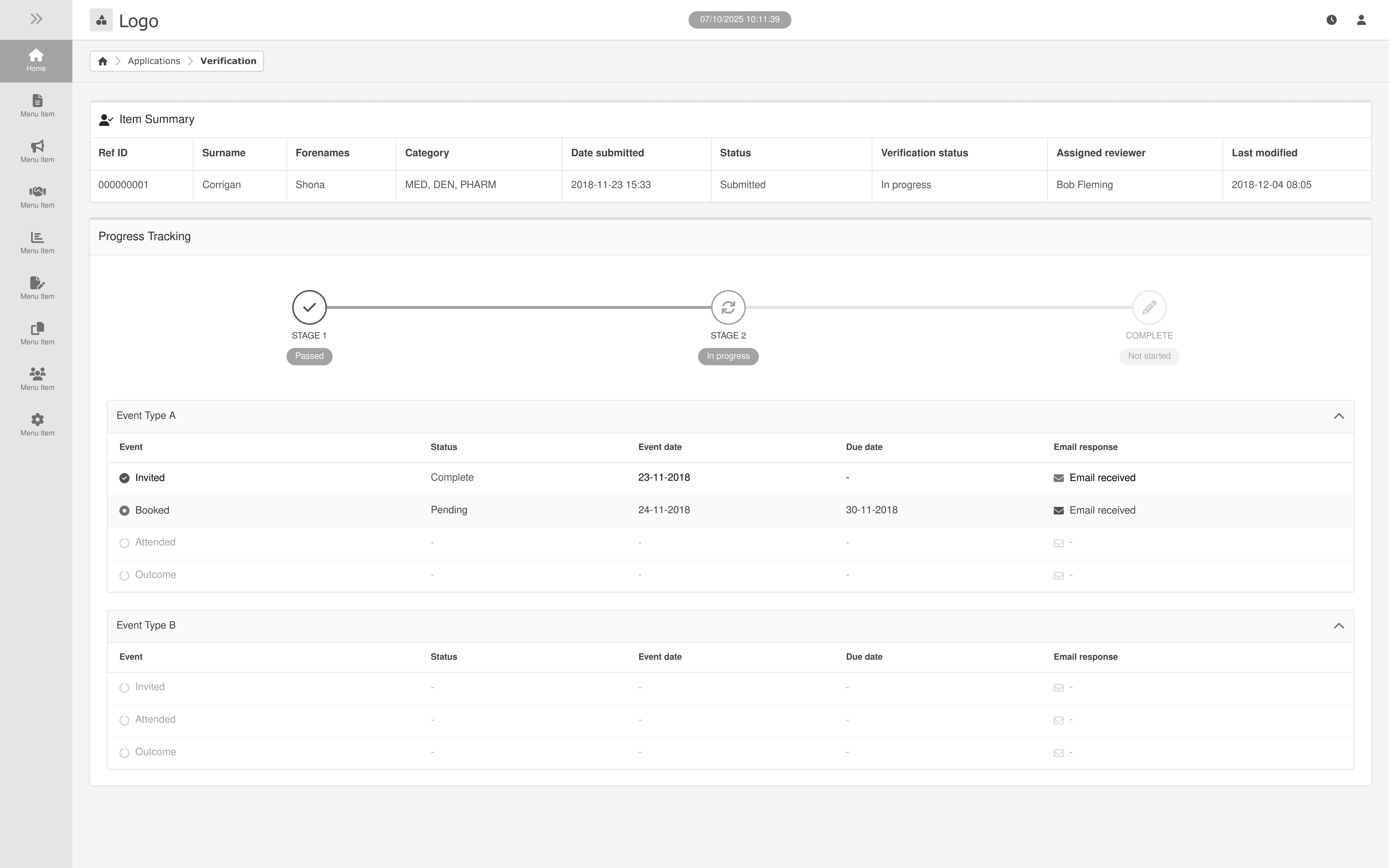The width and height of the screenshot is (1389, 868).
Task: Select the Stage 1 checkmark step
Action: pos(309,307)
